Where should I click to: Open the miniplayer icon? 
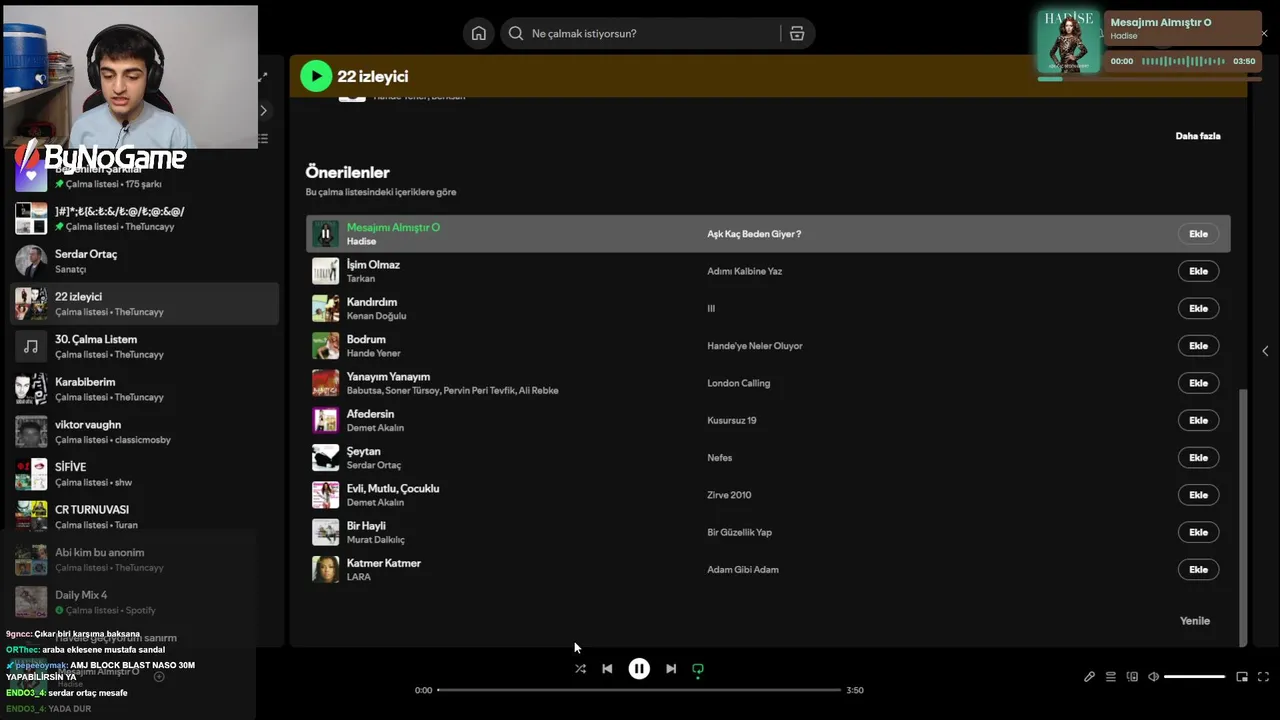point(1242,677)
